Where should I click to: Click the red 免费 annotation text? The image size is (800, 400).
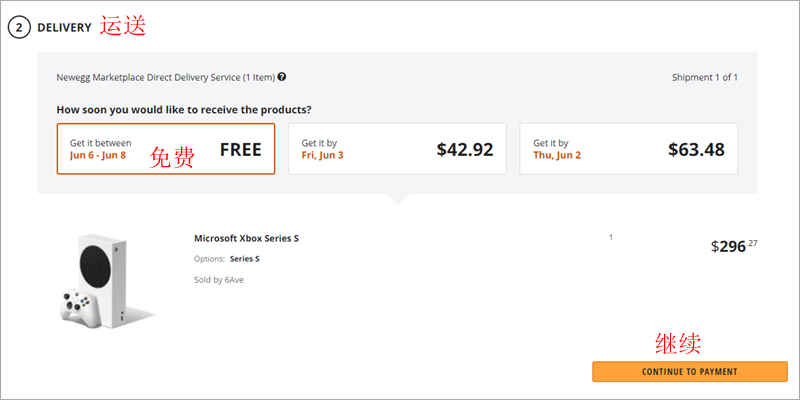tap(172, 156)
